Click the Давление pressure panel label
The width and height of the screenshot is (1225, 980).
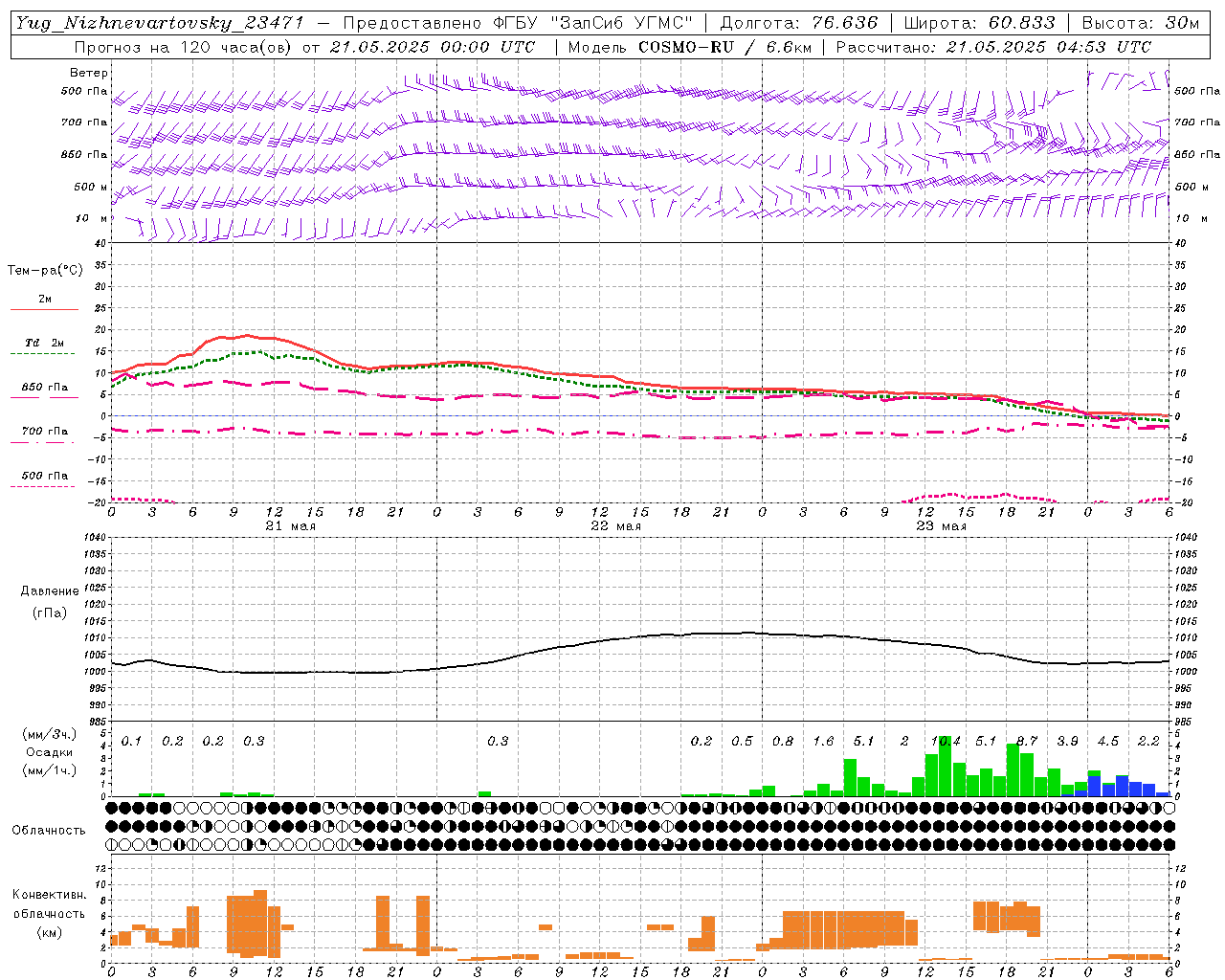[50, 591]
